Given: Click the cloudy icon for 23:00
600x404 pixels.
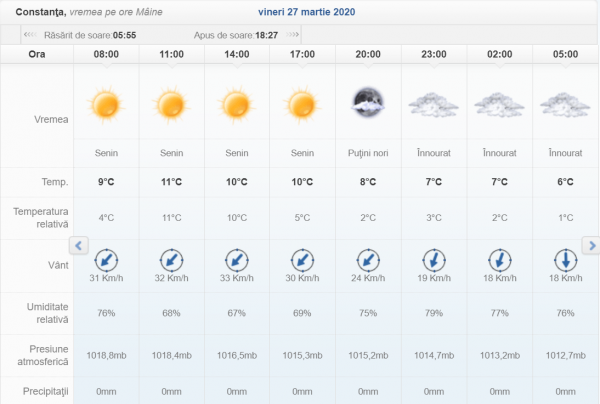Looking at the screenshot, I should tap(432, 103).
